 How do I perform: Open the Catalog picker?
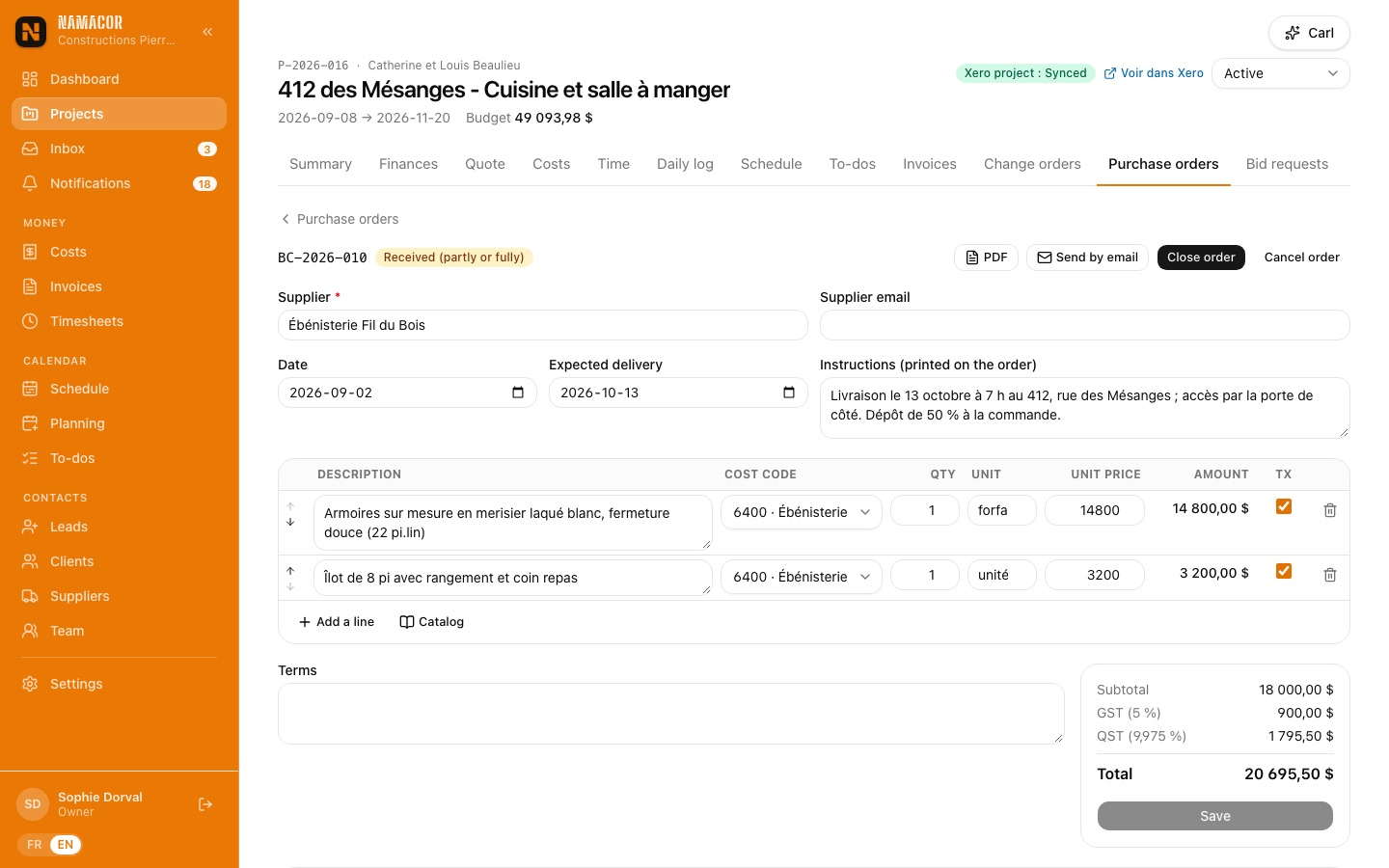(x=432, y=622)
